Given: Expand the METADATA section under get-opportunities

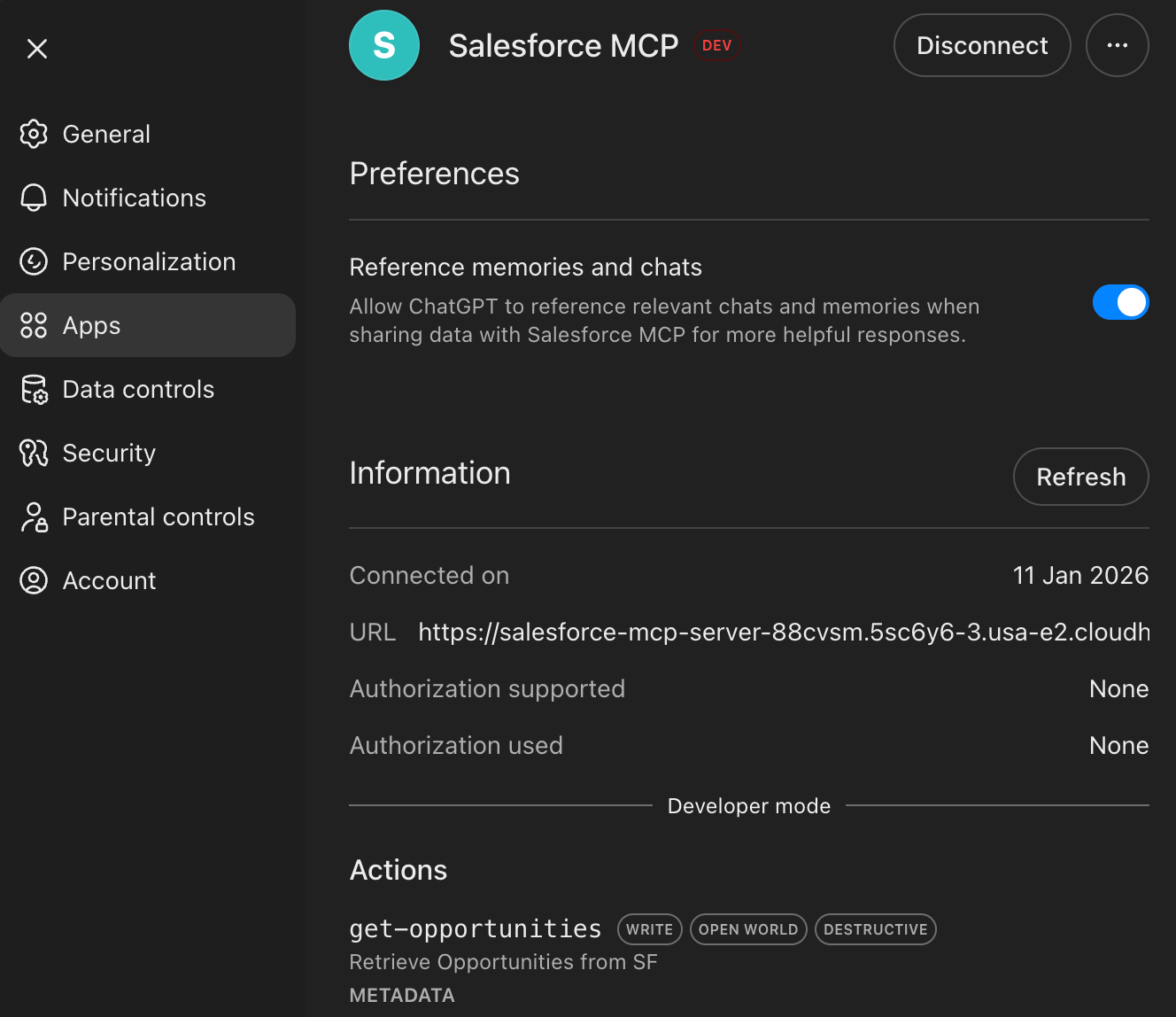Looking at the screenshot, I should pos(401,995).
